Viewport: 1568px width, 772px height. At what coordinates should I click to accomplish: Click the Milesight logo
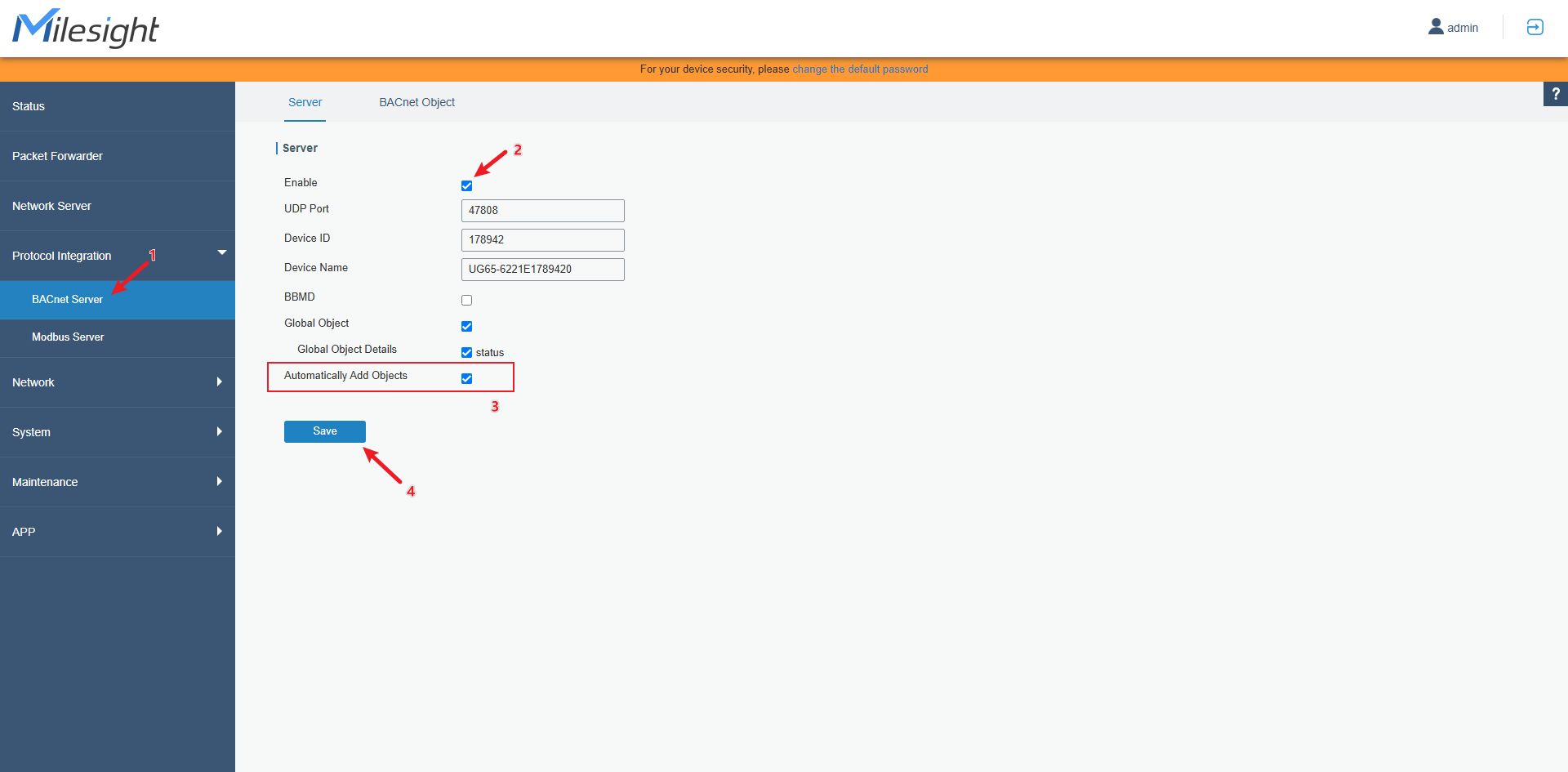coord(86,29)
